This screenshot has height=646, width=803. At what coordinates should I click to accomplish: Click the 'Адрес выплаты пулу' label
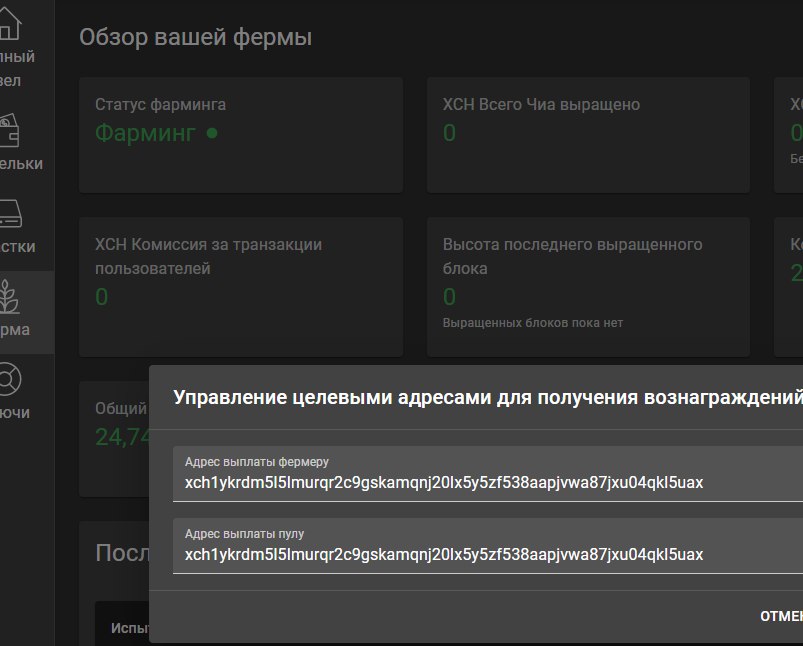244,534
